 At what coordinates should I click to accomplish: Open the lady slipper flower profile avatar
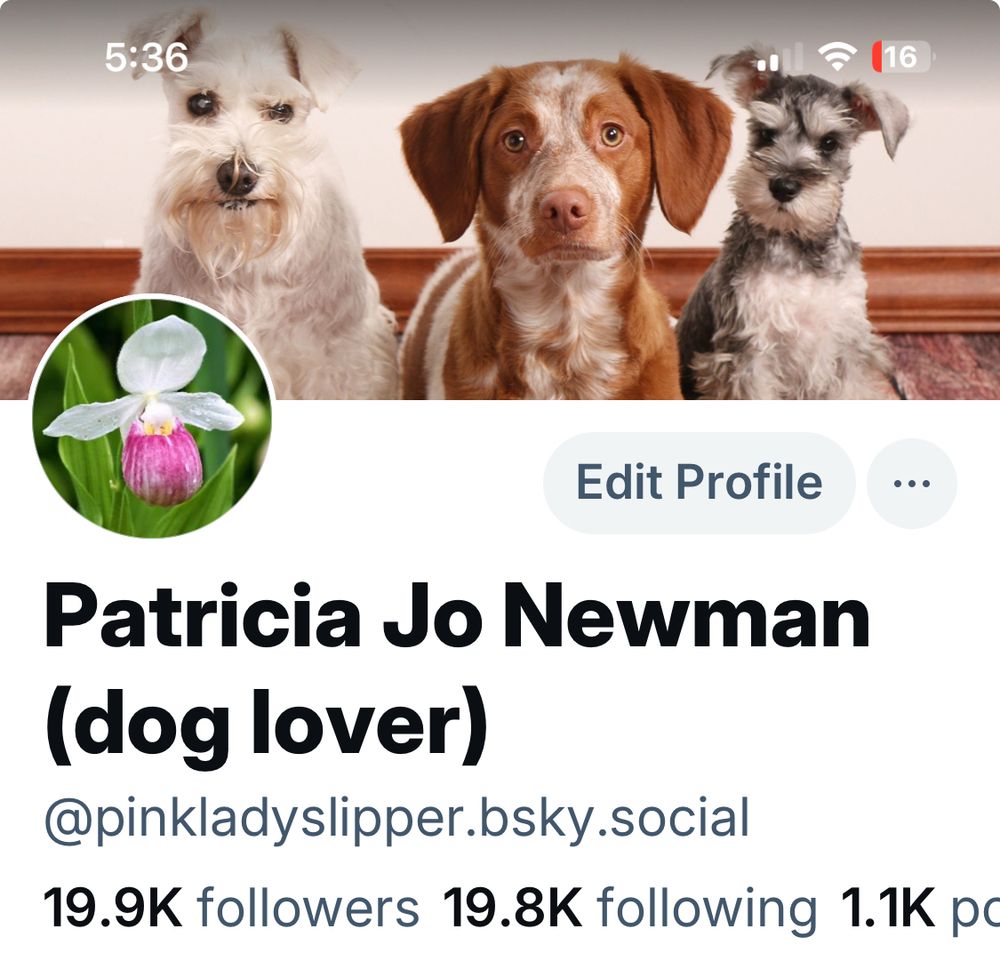pyautogui.click(x=152, y=416)
